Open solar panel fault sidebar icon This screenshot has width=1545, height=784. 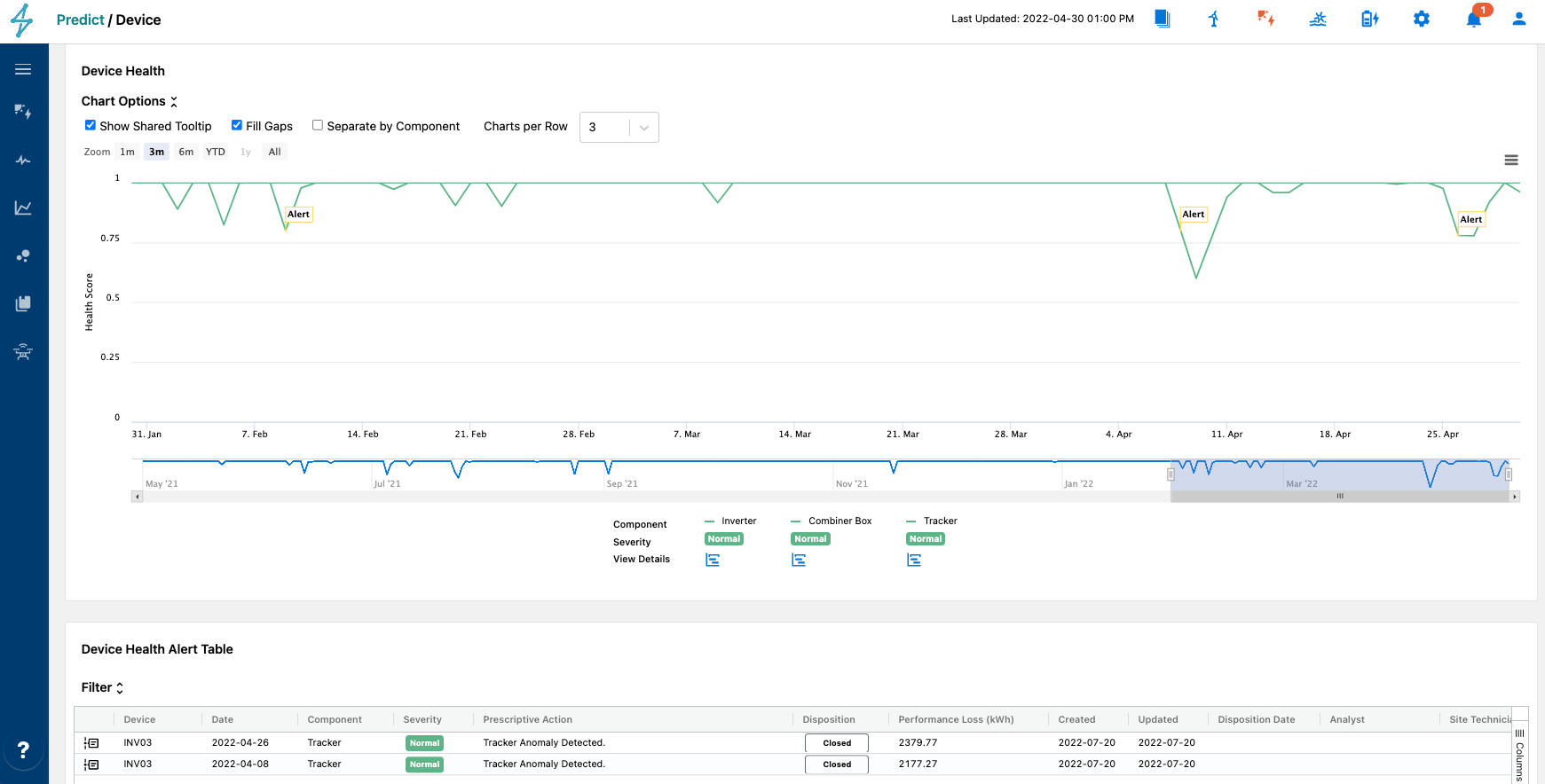pyautogui.click(x=23, y=112)
